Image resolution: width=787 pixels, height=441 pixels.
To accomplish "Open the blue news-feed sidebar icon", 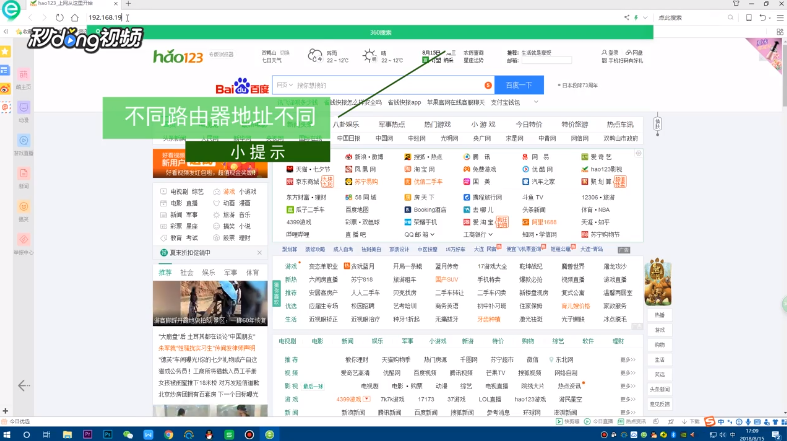I will coord(5,70).
